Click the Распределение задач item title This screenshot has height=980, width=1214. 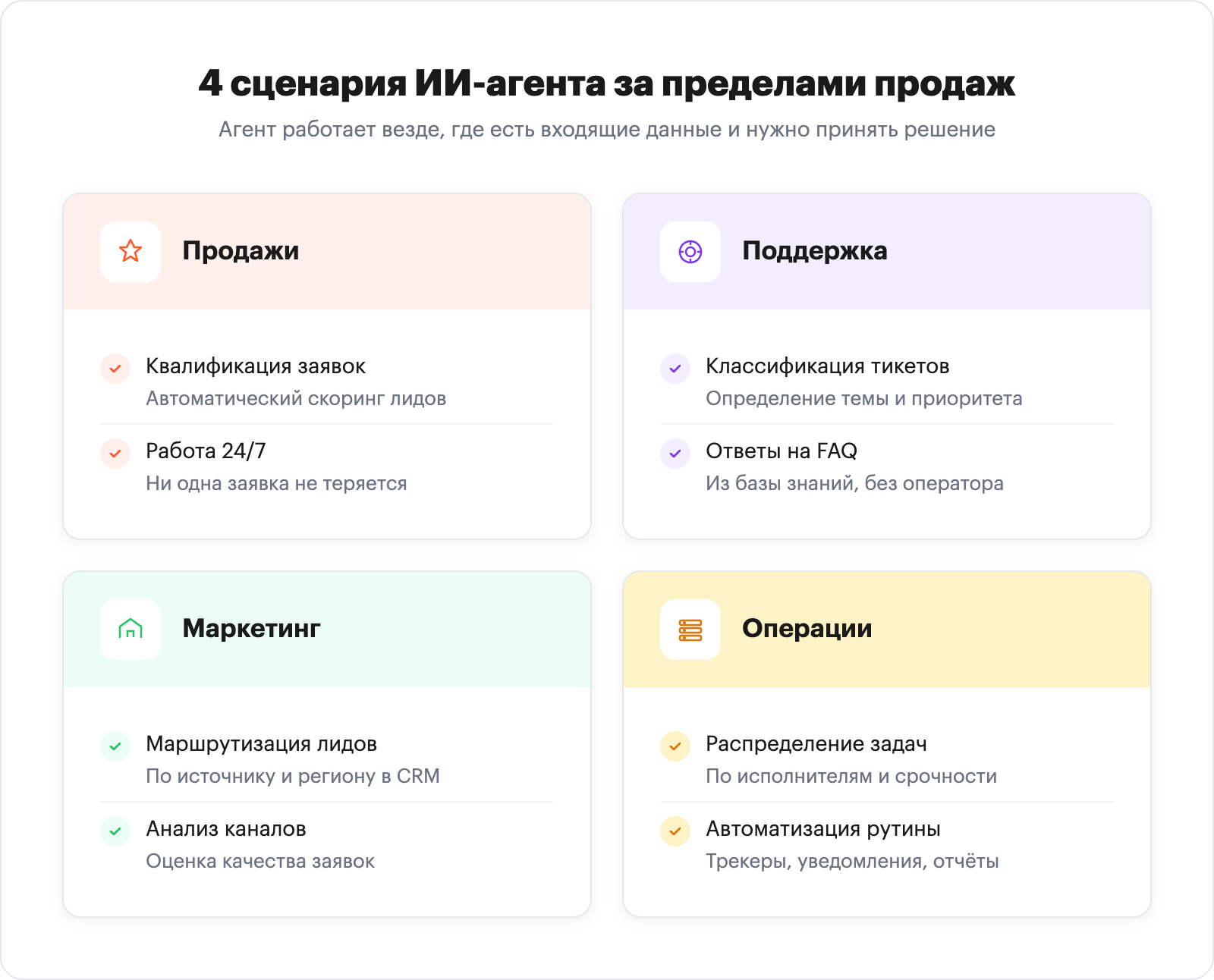coord(816,744)
